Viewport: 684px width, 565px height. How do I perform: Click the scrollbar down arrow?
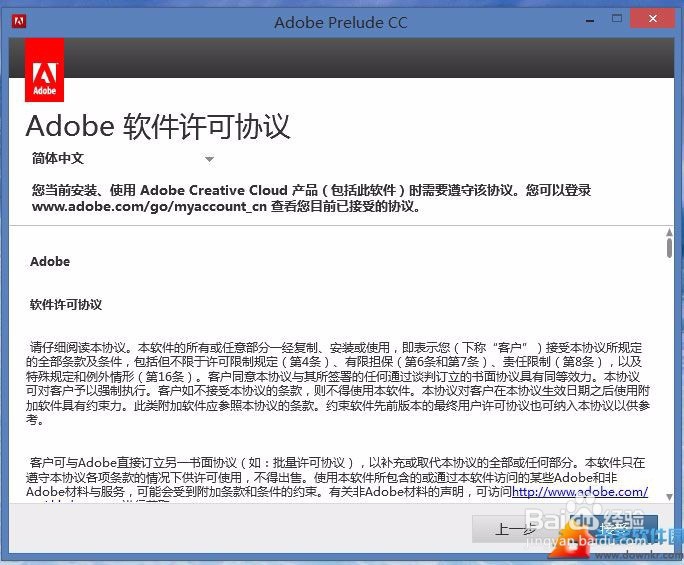point(670,497)
